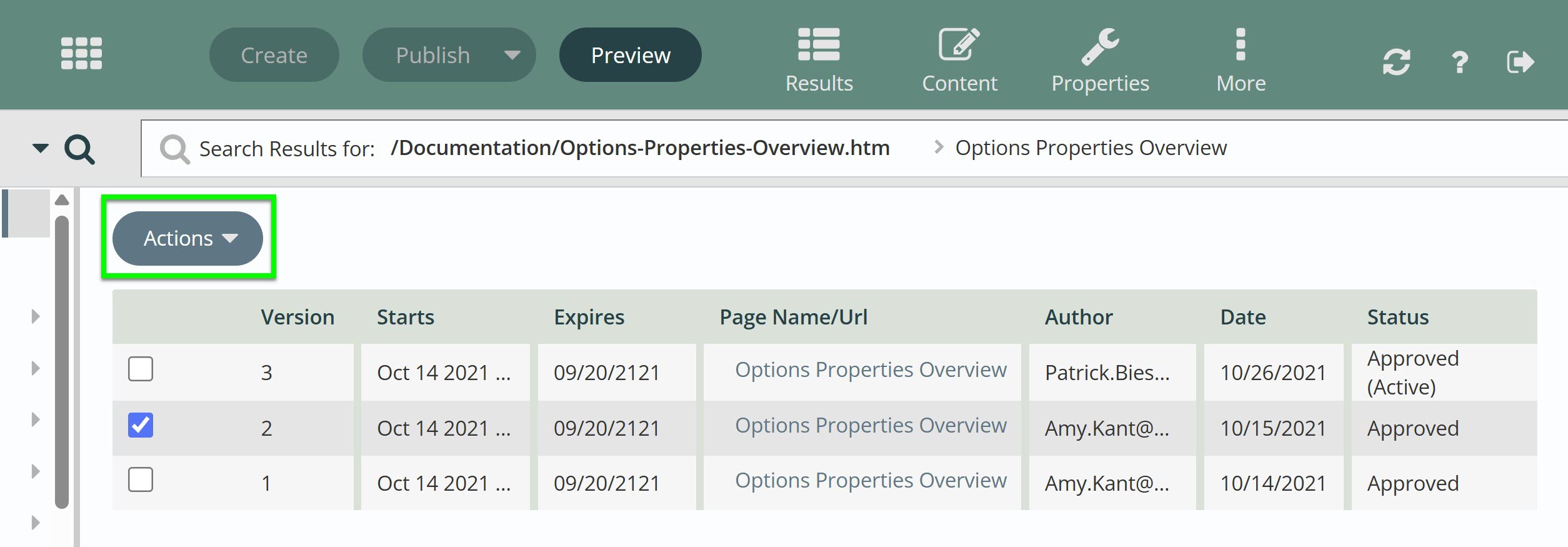Open the Content editor icon

[959, 60]
